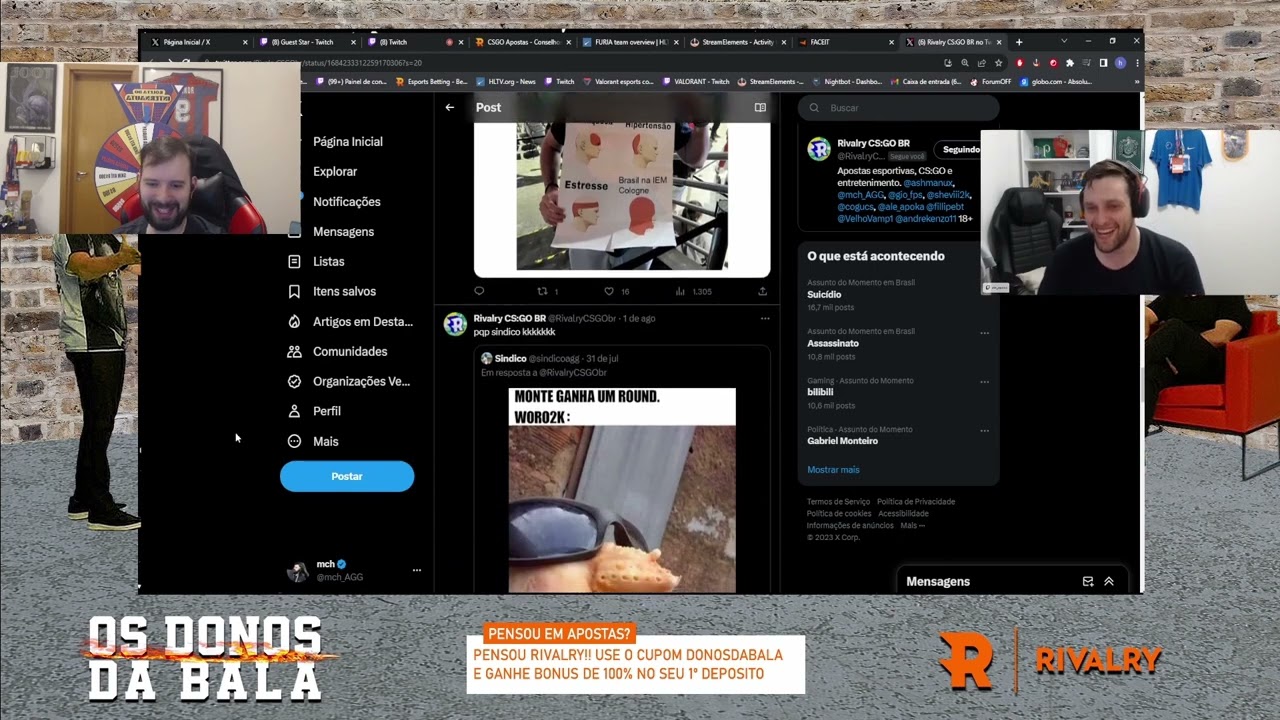Open reader view icon in Post header
Screen dimensions: 1280x720
pos(760,107)
